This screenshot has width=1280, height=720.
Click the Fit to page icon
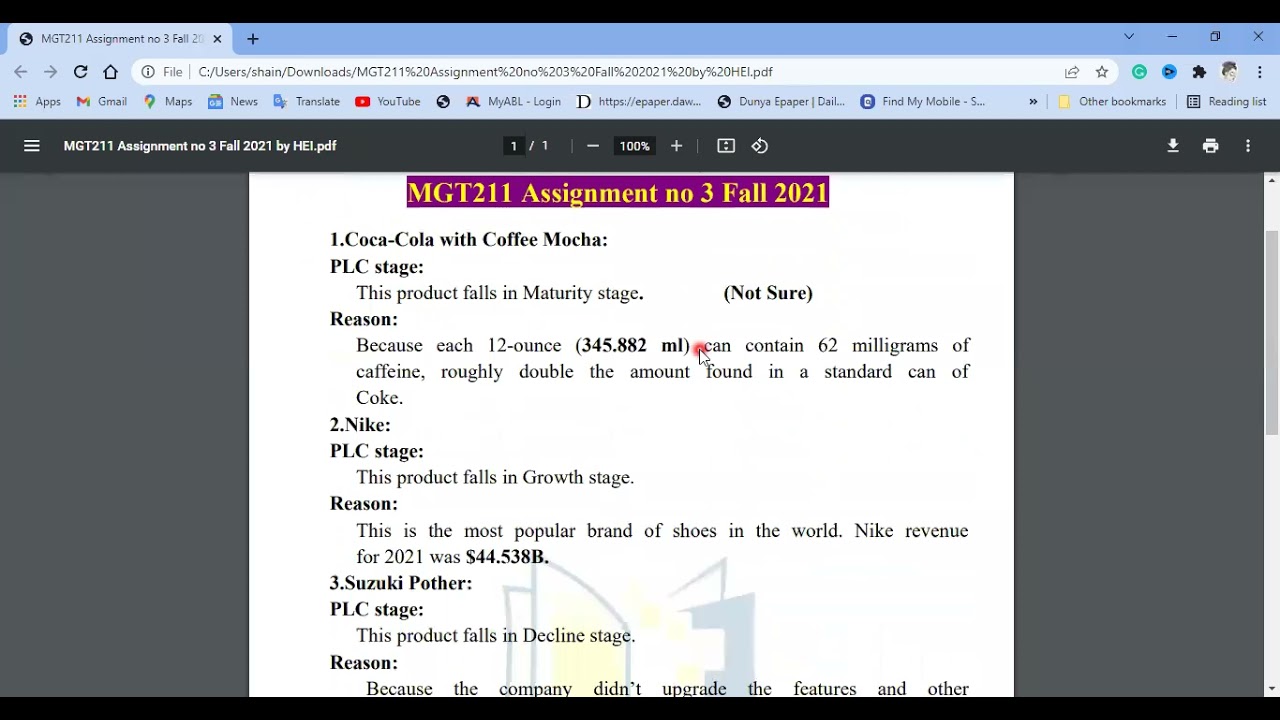pyautogui.click(x=726, y=146)
